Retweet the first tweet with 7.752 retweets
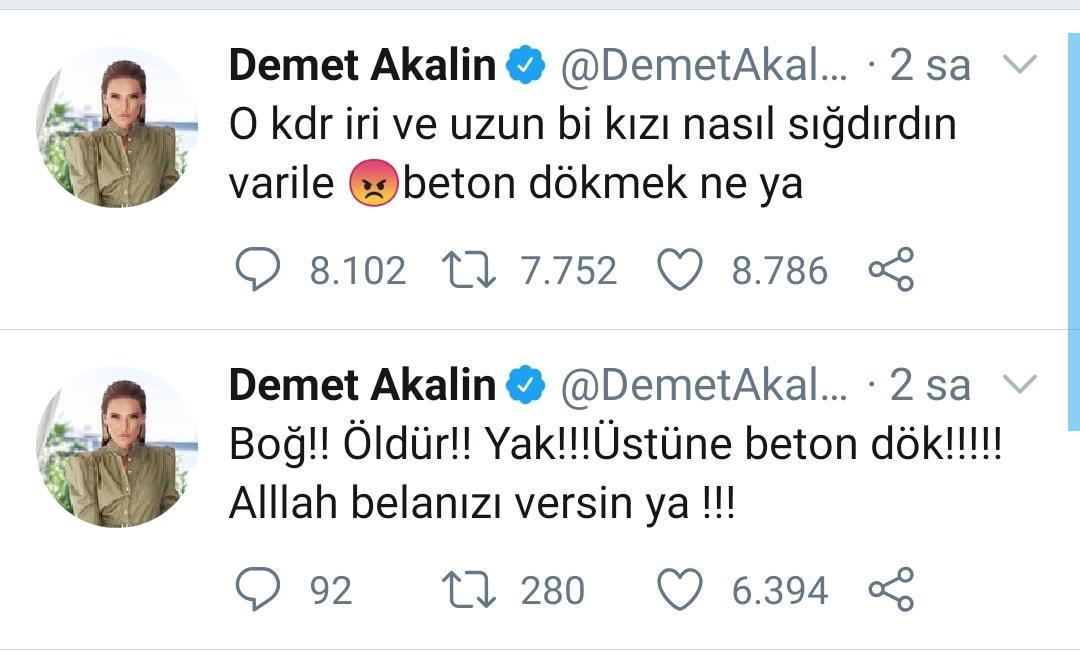Screen dimensions: 1080x651 click(x=468, y=270)
